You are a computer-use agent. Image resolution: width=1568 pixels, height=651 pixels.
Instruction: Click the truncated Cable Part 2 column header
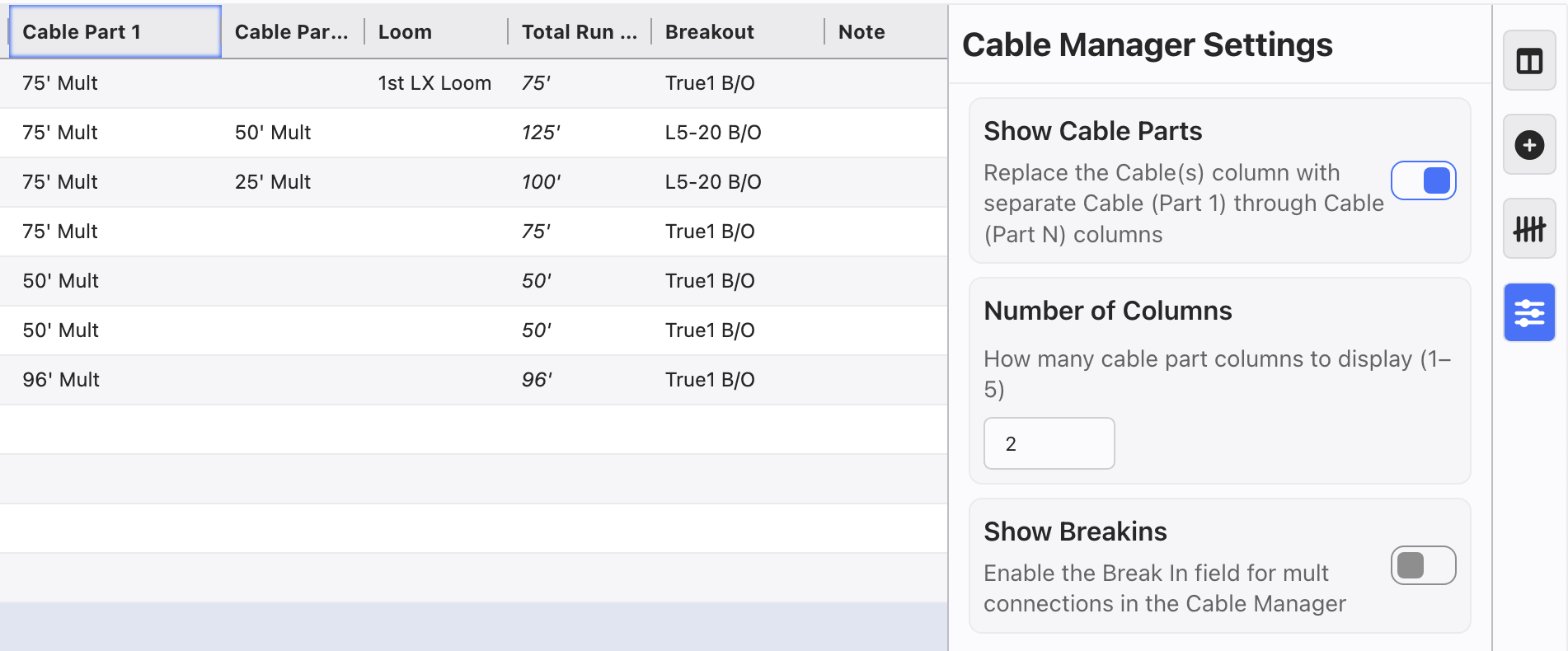[x=291, y=32]
